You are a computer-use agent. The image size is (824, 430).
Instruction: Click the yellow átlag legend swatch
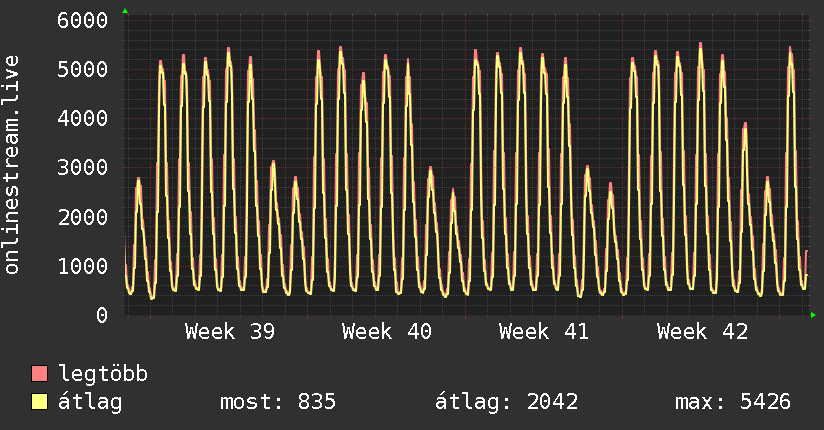(x=39, y=402)
